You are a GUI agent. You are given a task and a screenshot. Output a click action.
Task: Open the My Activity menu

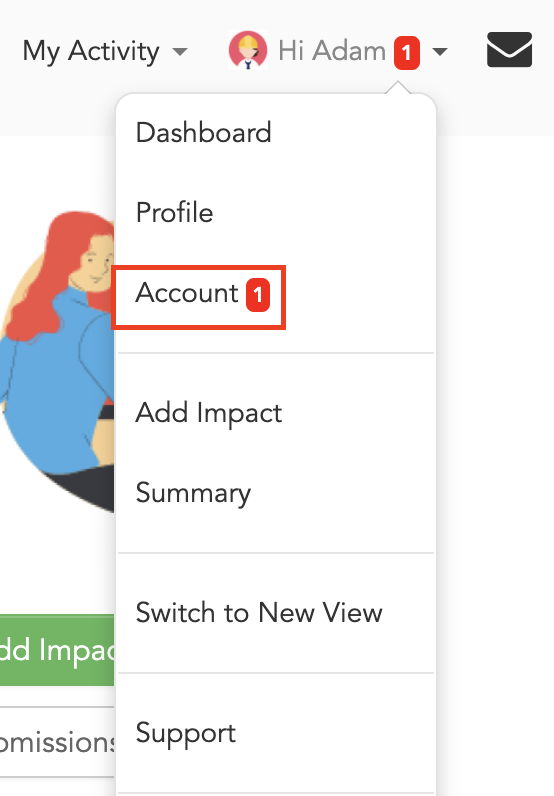coord(105,51)
